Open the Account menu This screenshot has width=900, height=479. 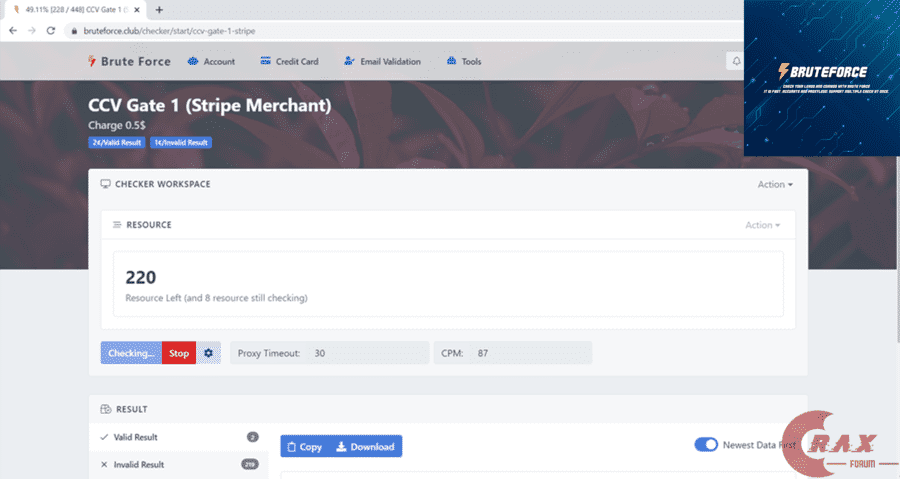click(x=211, y=61)
